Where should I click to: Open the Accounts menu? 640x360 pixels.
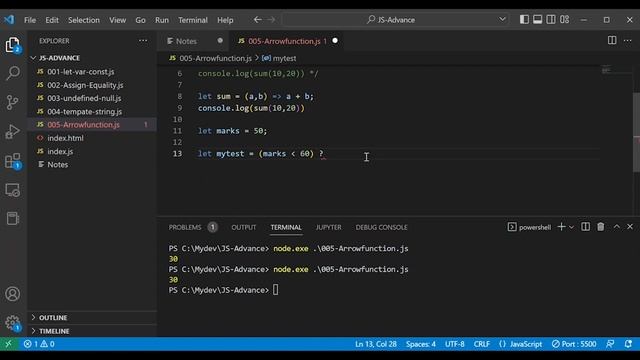pos(13,294)
